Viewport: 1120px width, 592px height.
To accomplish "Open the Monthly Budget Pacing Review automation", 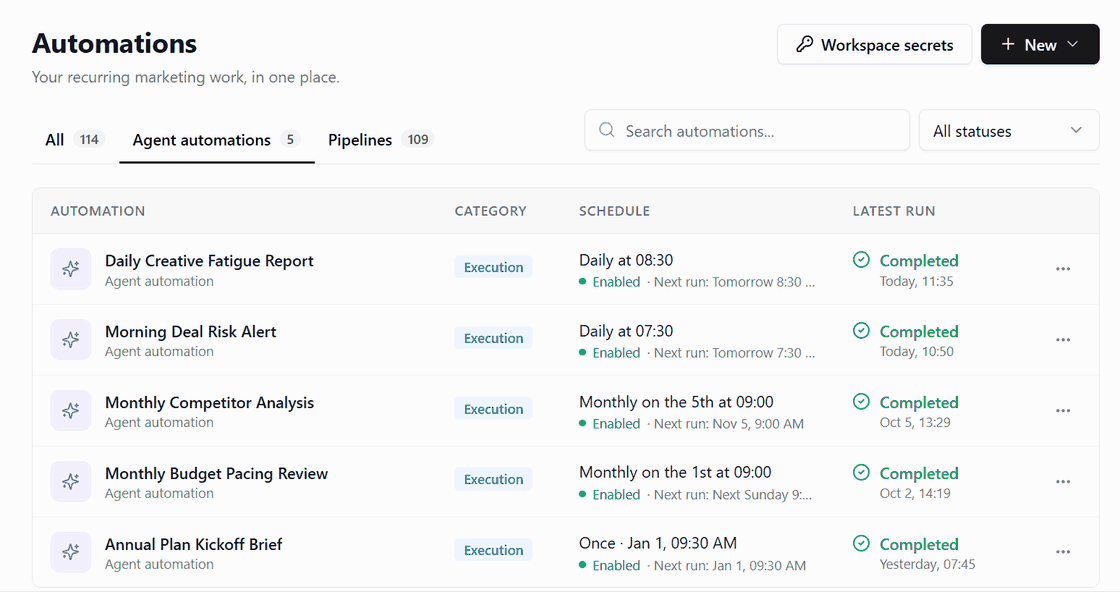I will point(216,473).
